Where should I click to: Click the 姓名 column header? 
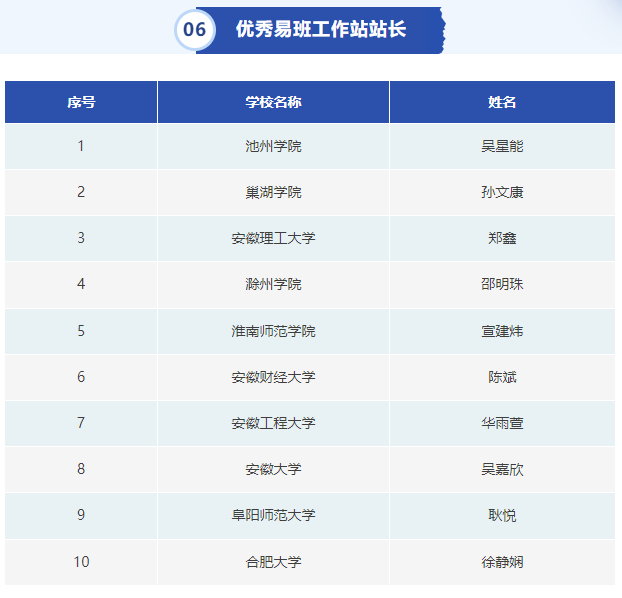pos(502,102)
